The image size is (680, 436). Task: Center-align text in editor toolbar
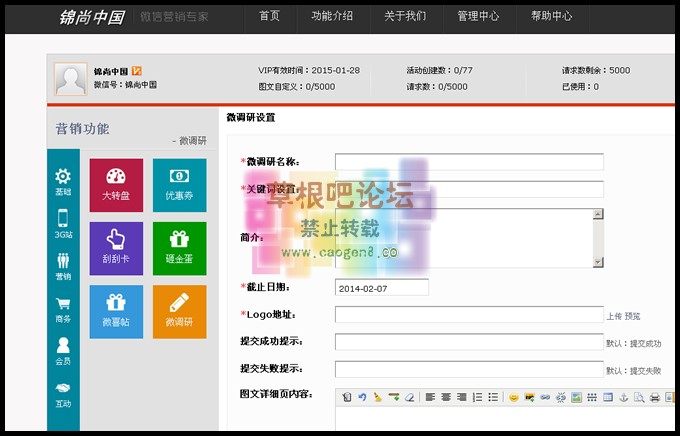coord(446,397)
